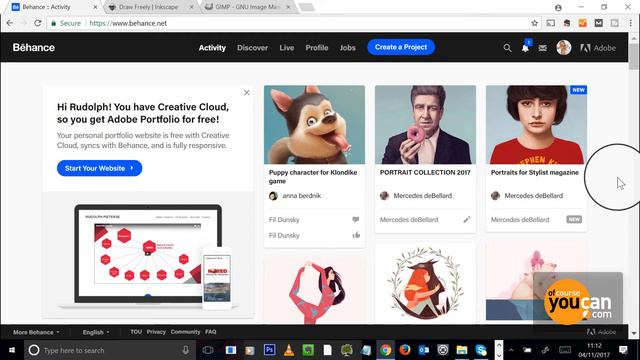This screenshot has height=360, width=640.
Task: Open the Behance search magnifier icon
Action: (x=507, y=48)
